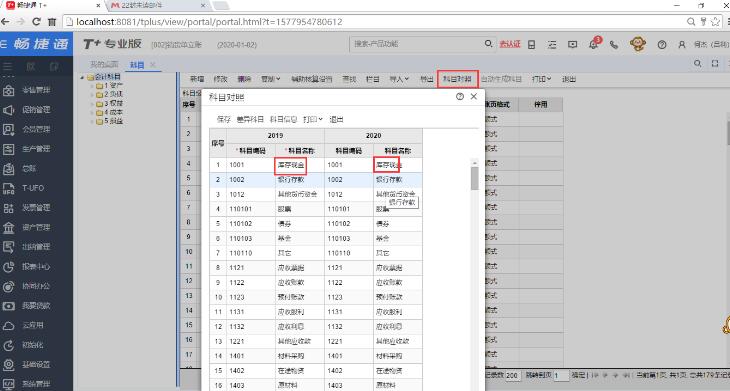Open the 导入 dropdown in main toolbar
Viewport: 730px width, 391px height.
tap(399, 79)
